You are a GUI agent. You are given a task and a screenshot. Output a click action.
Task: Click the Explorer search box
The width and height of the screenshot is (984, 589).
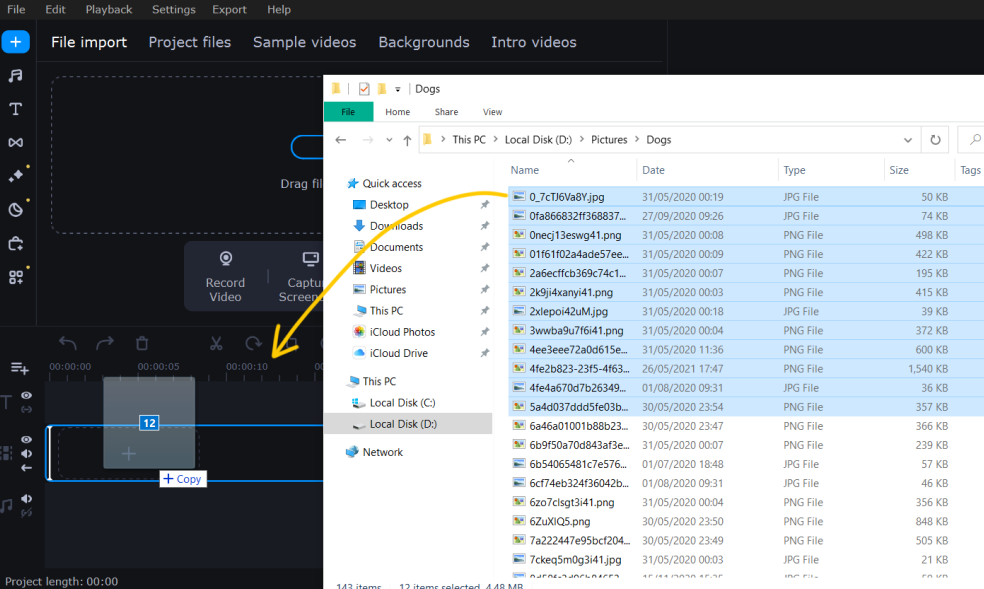(971, 140)
